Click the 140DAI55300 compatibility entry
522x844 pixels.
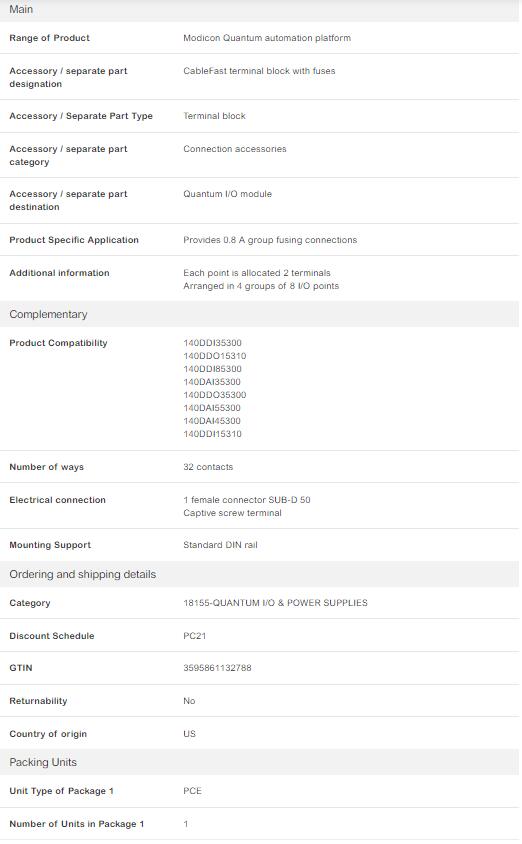[x=211, y=408]
